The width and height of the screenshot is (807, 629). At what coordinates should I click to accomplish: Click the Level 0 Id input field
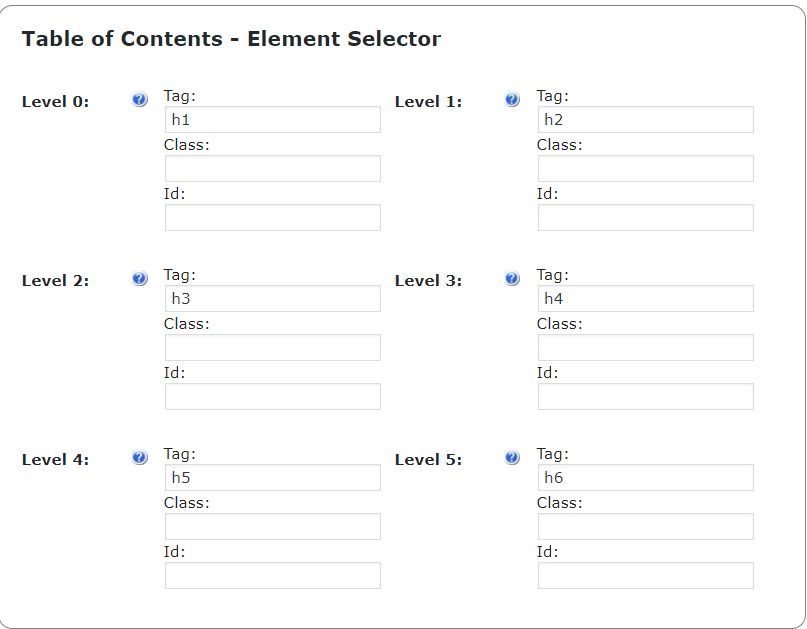coord(272,218)
